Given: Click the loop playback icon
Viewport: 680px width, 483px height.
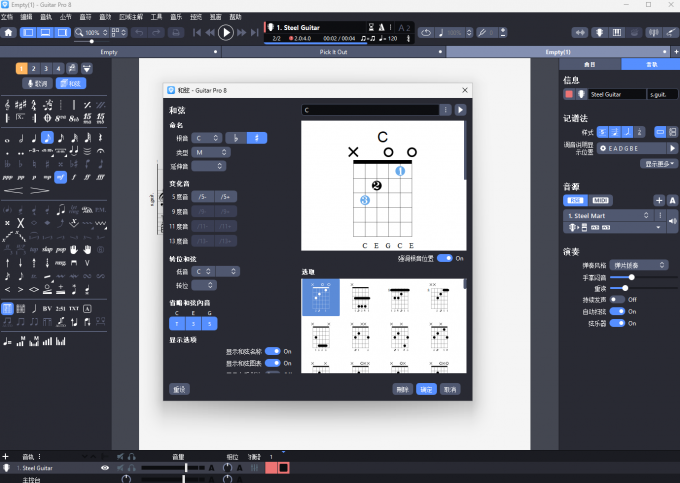Looking at the screenshot, I should point(427,32).
